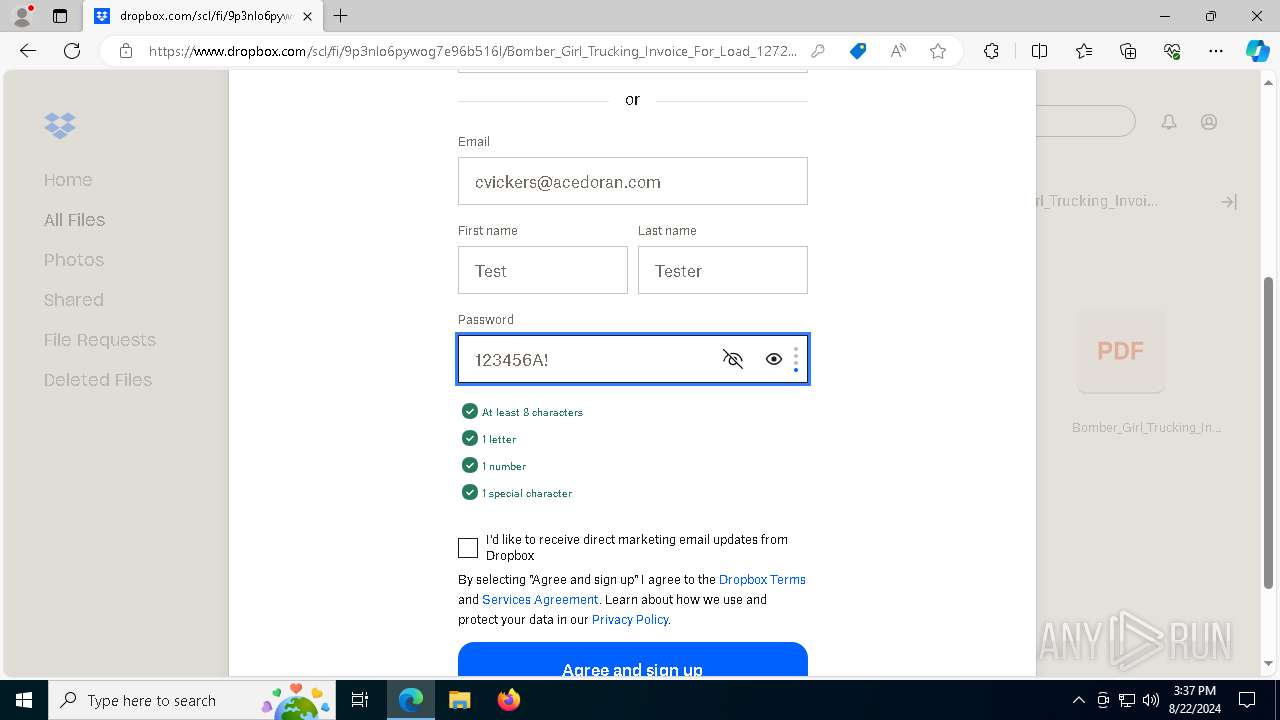
Task: Refresh the current page
Action: pyautogui.click(x=72, y=51)
